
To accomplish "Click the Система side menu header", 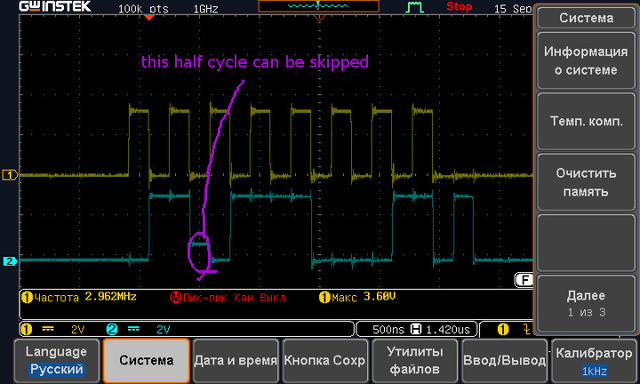I will pos(586,18).
